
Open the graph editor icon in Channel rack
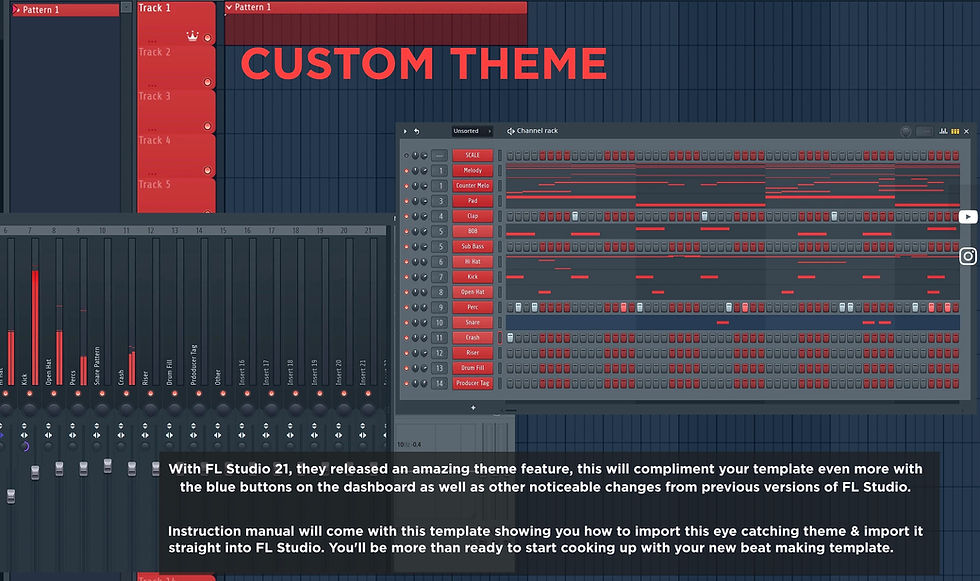pyautogui.click(x=943, y=131)
